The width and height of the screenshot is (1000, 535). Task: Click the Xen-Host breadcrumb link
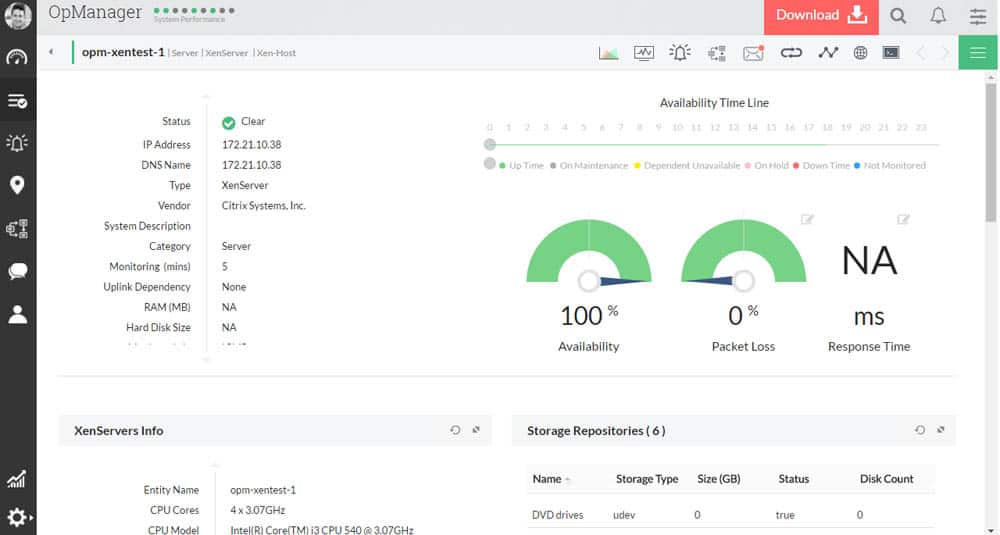pos(276,53)
